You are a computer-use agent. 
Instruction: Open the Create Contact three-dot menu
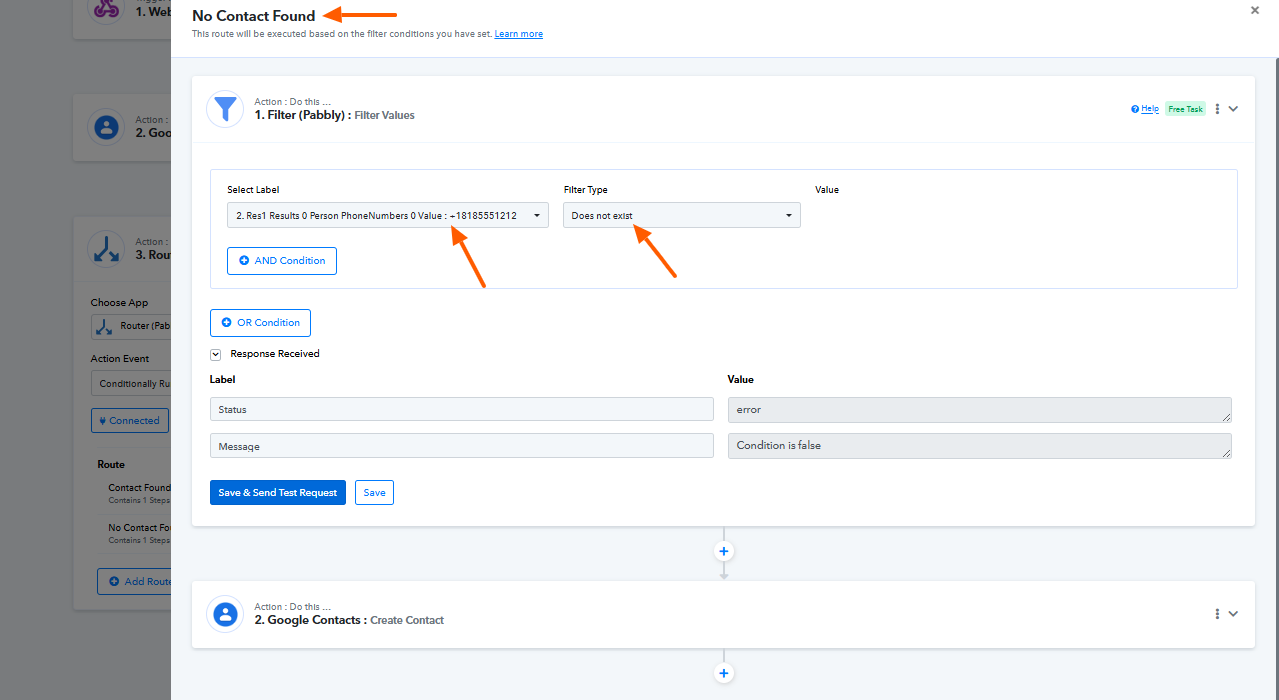point(1217,614)
